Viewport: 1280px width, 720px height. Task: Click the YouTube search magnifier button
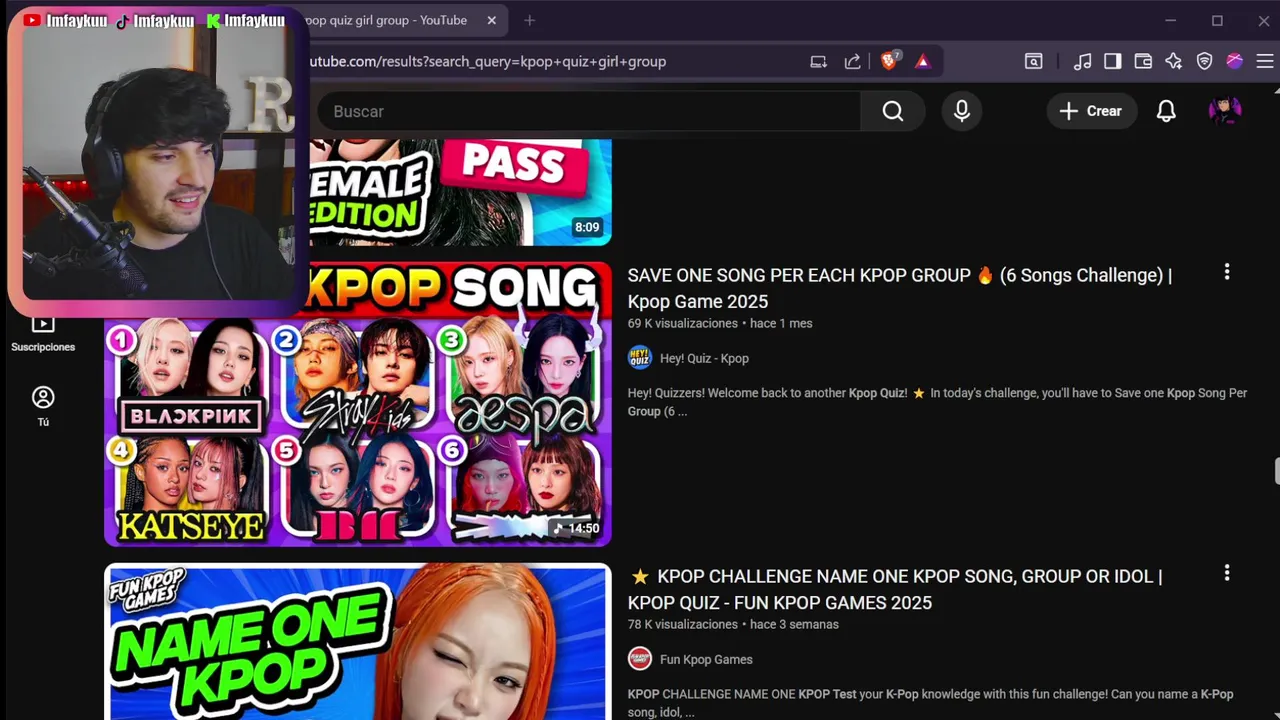[893, 111]
